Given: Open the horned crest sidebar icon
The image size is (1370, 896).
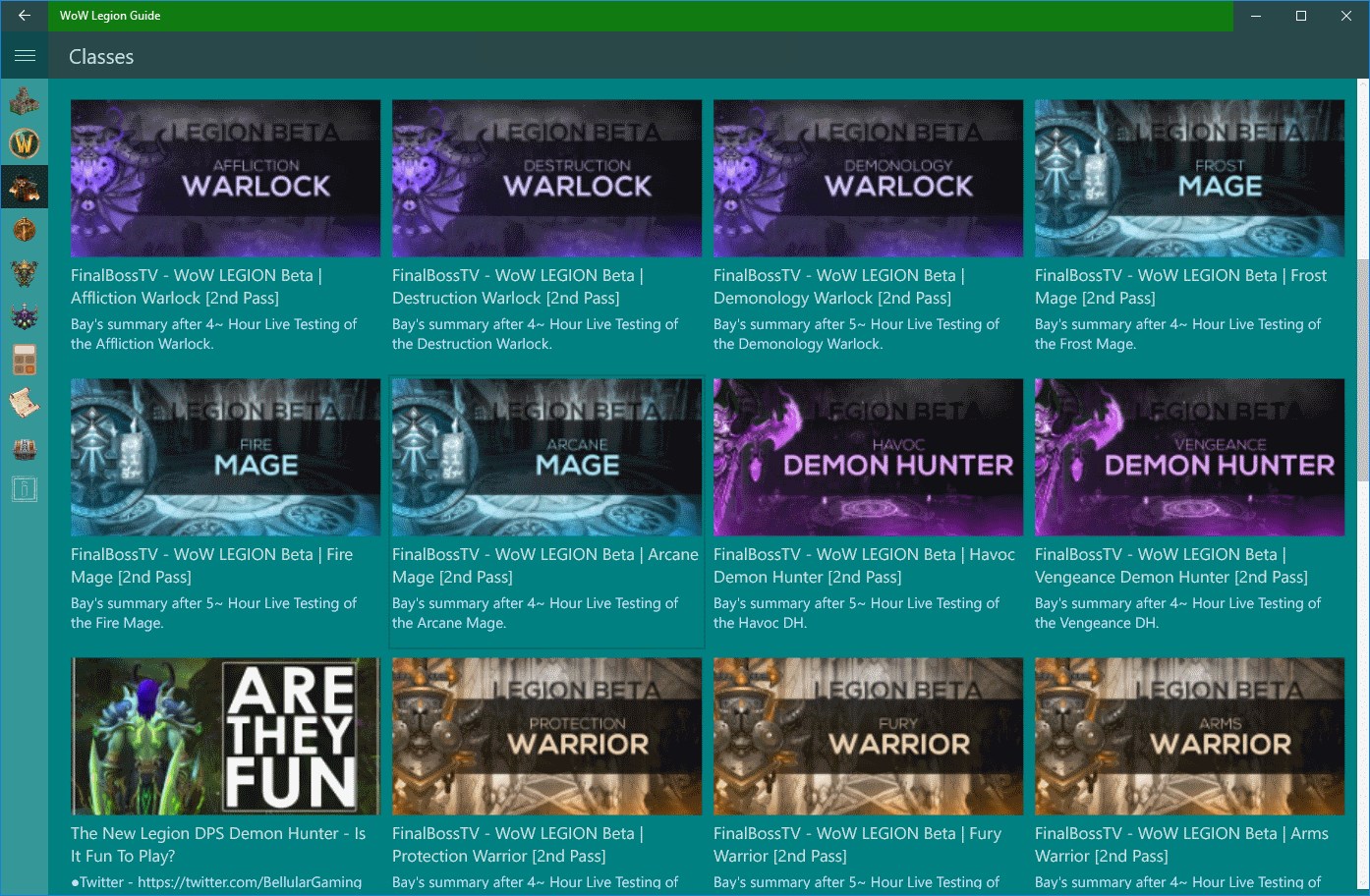Looking at the screenshot, I should click(25, 273).
